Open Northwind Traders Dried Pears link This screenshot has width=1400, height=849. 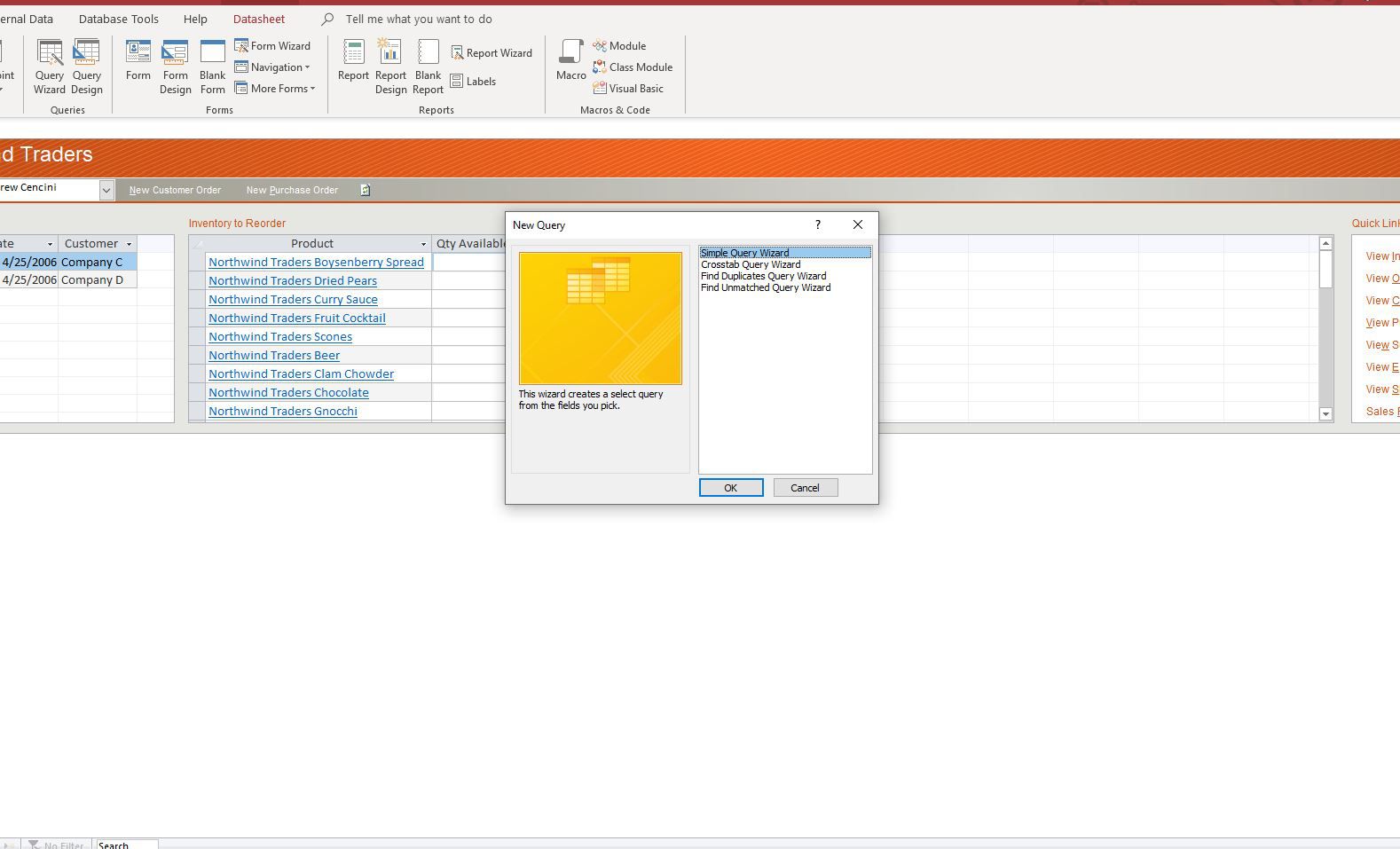[293, 280]
